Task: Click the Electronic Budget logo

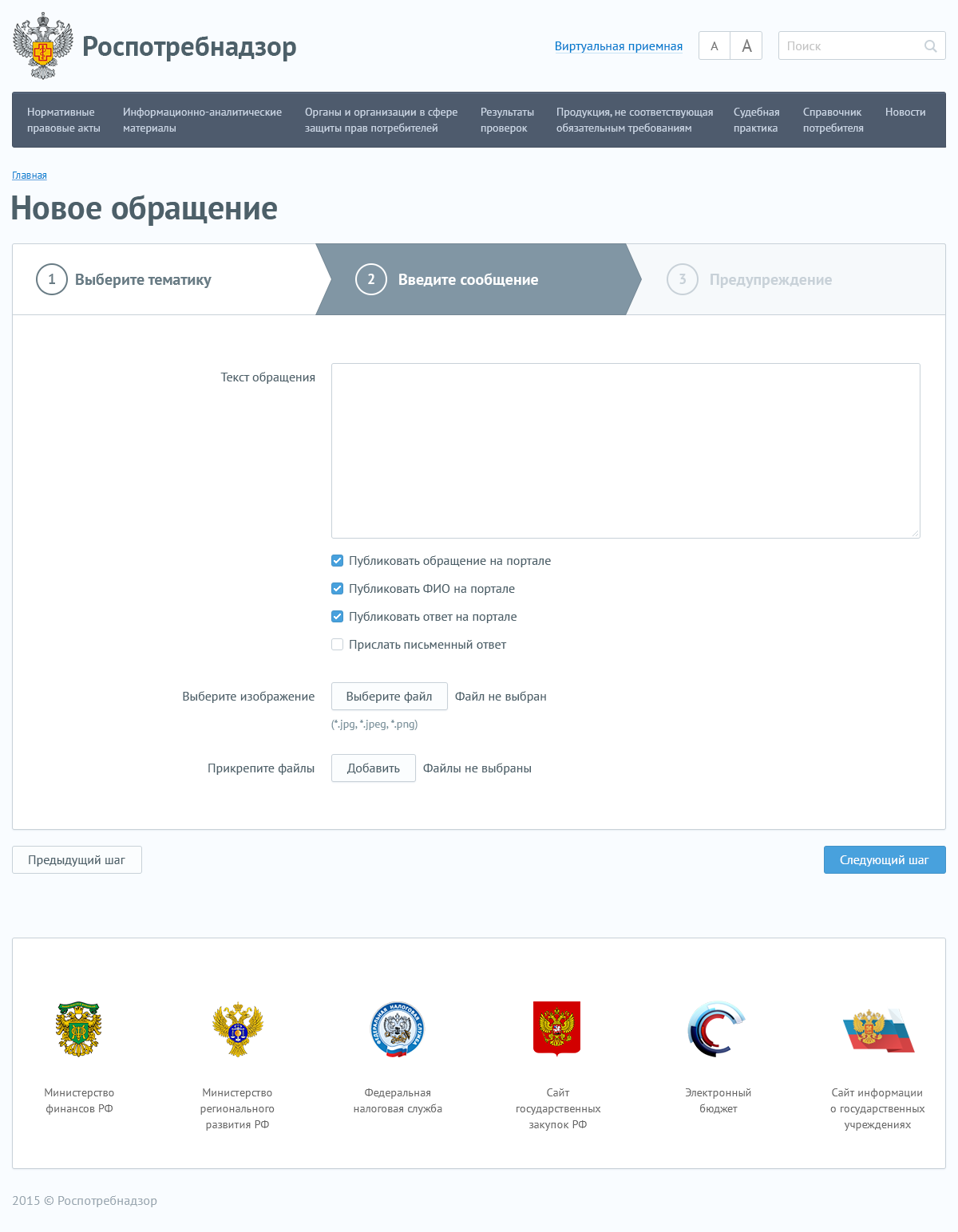Action: coord(717,1029)
